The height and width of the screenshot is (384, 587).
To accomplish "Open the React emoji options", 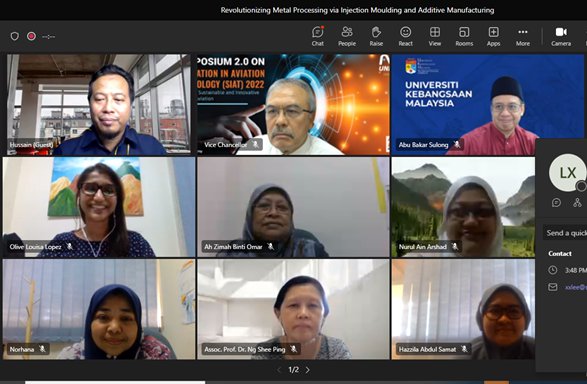I will click(405, 36).
